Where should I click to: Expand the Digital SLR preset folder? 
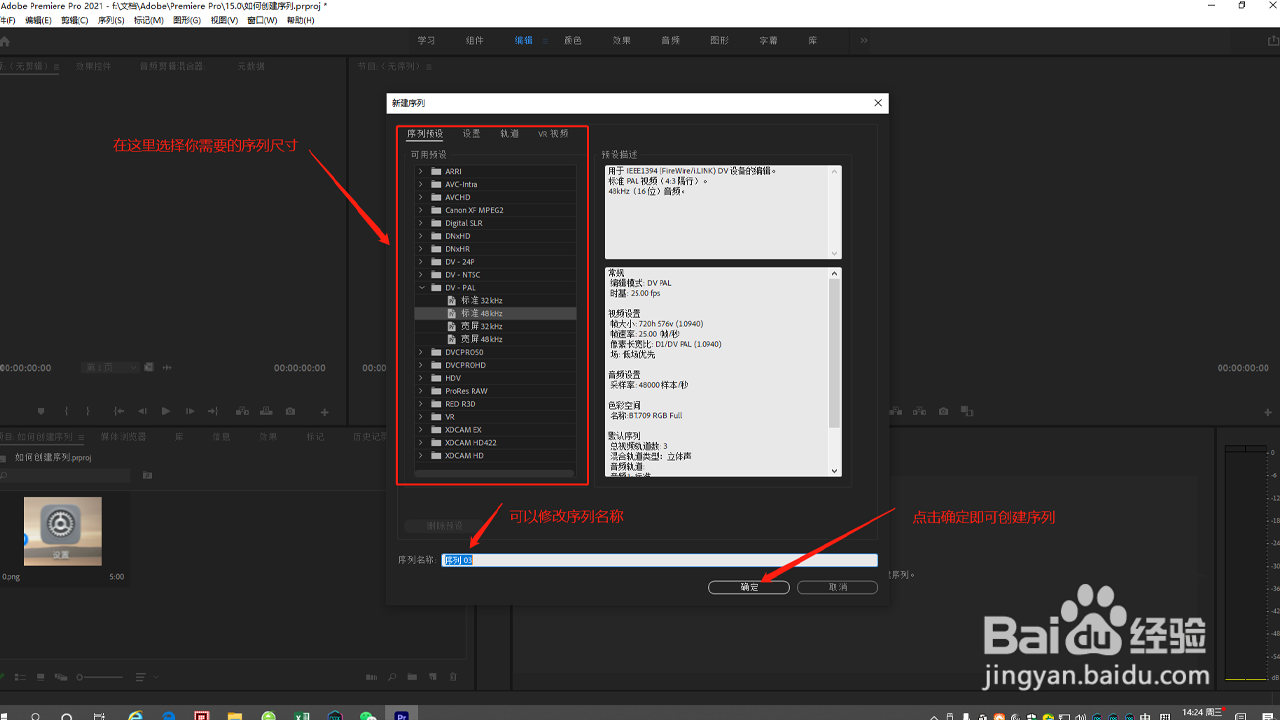pos(421,223)
